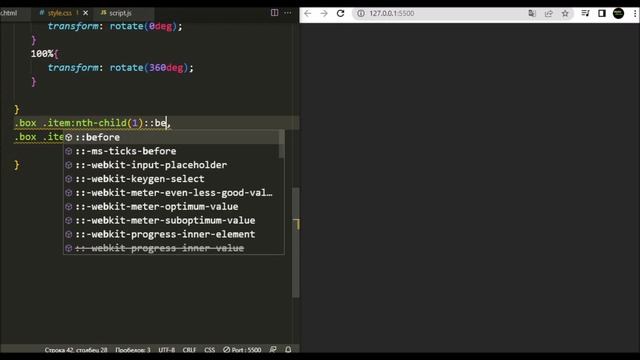640x360 pixels.
Task: Click the browser back arrow
Action: tap(308, 13)
